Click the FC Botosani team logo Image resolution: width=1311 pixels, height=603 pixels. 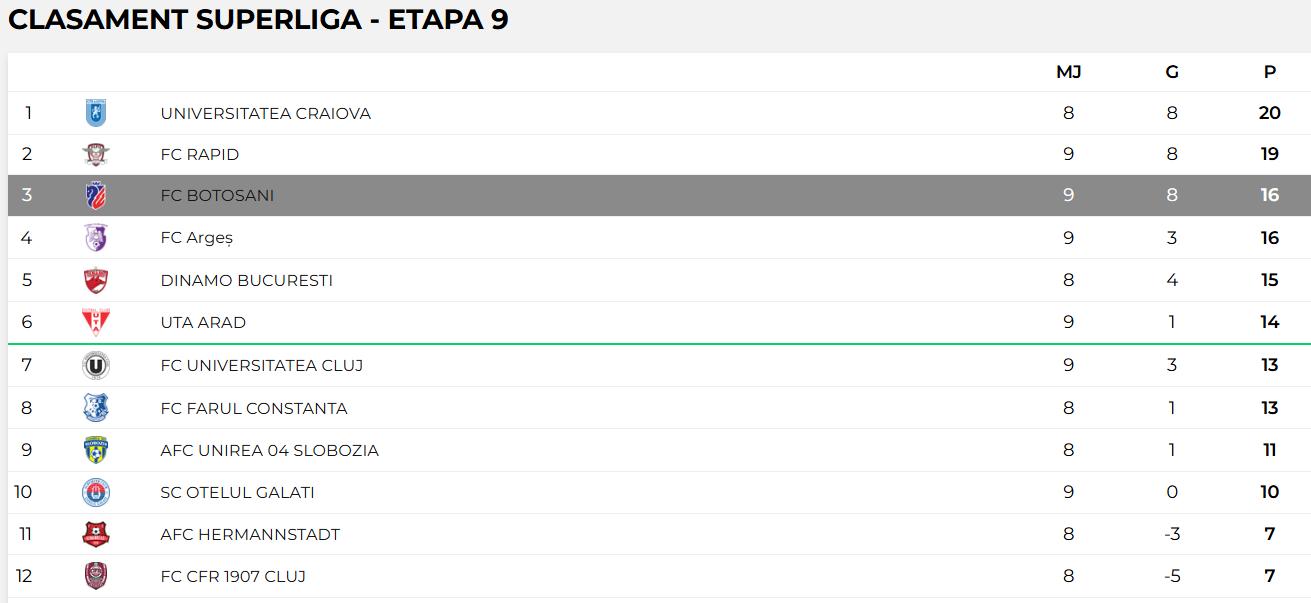96,196
